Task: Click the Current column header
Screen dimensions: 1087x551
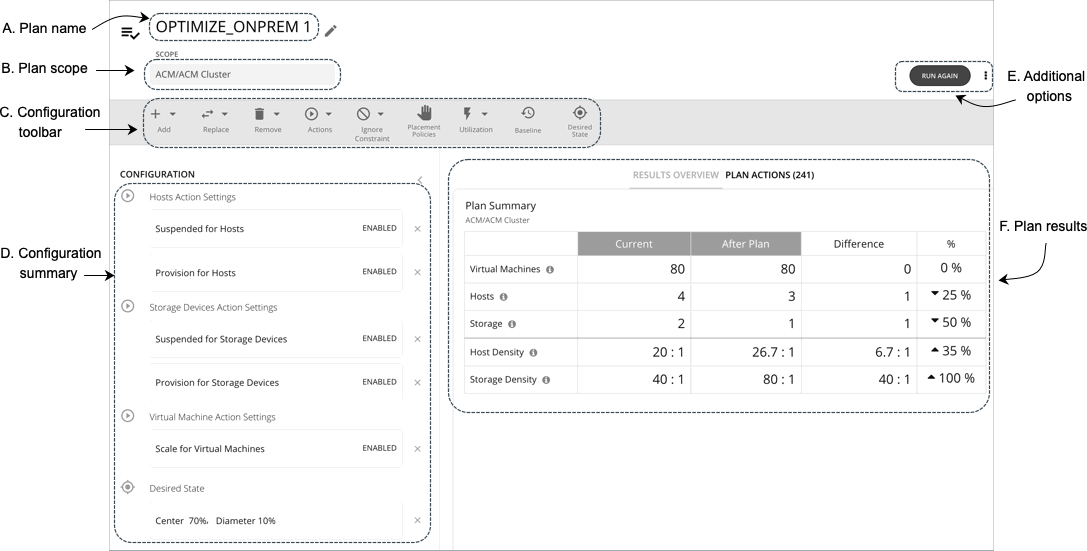Action: pos(634,243)
